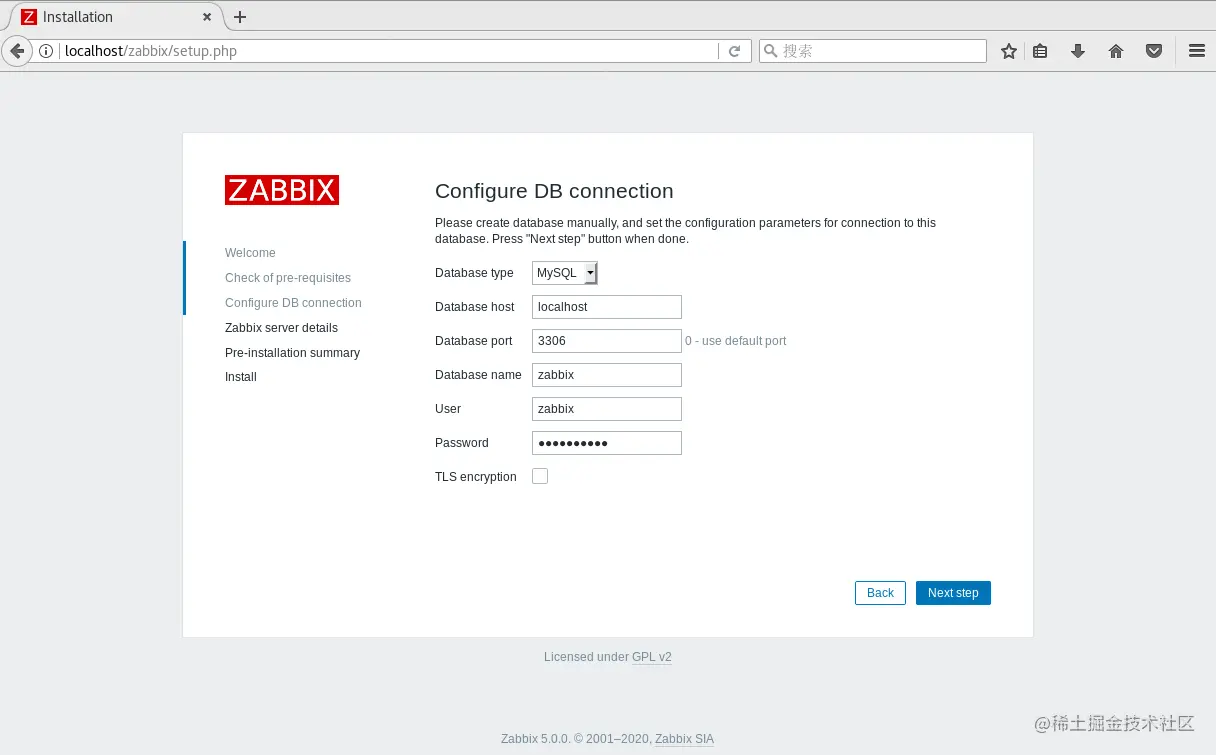Select the Zabbix server details step
Image resolution: width=1216 pixels, height=755 pixels.
[281, 328]
